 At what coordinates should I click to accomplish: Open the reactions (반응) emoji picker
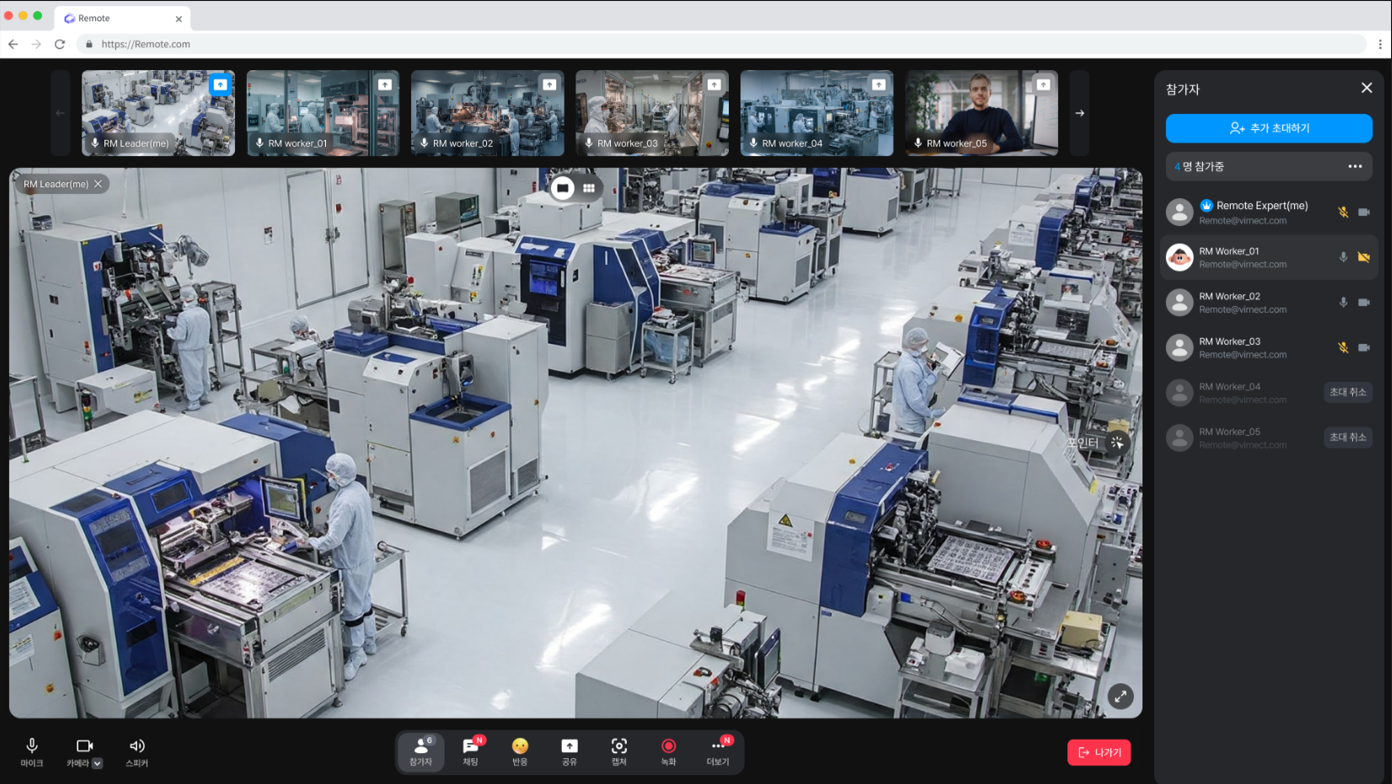[x=520, y=751]
